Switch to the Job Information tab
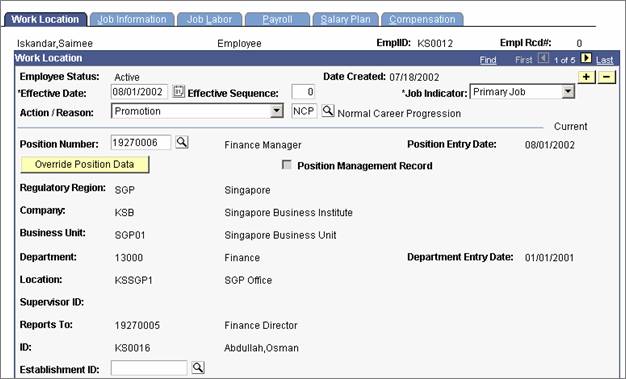 click(132, 19)
